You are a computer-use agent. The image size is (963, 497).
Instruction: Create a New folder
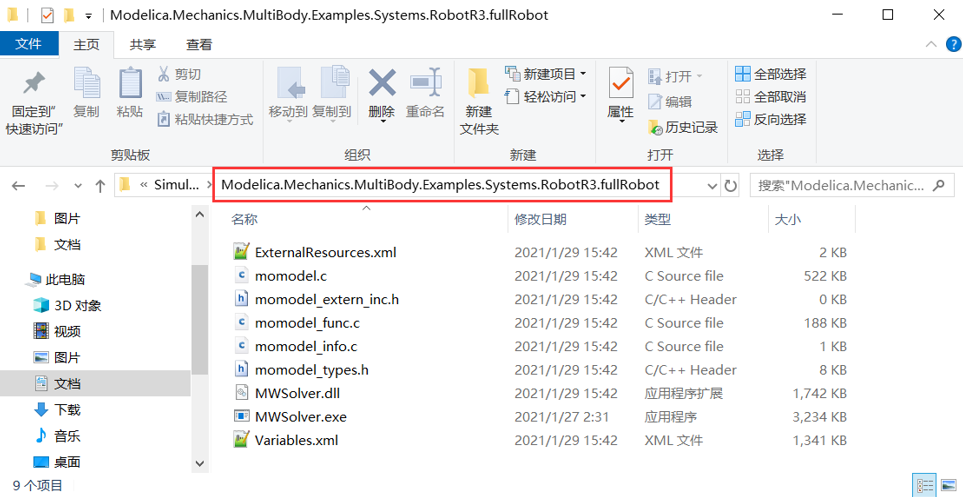479,101
